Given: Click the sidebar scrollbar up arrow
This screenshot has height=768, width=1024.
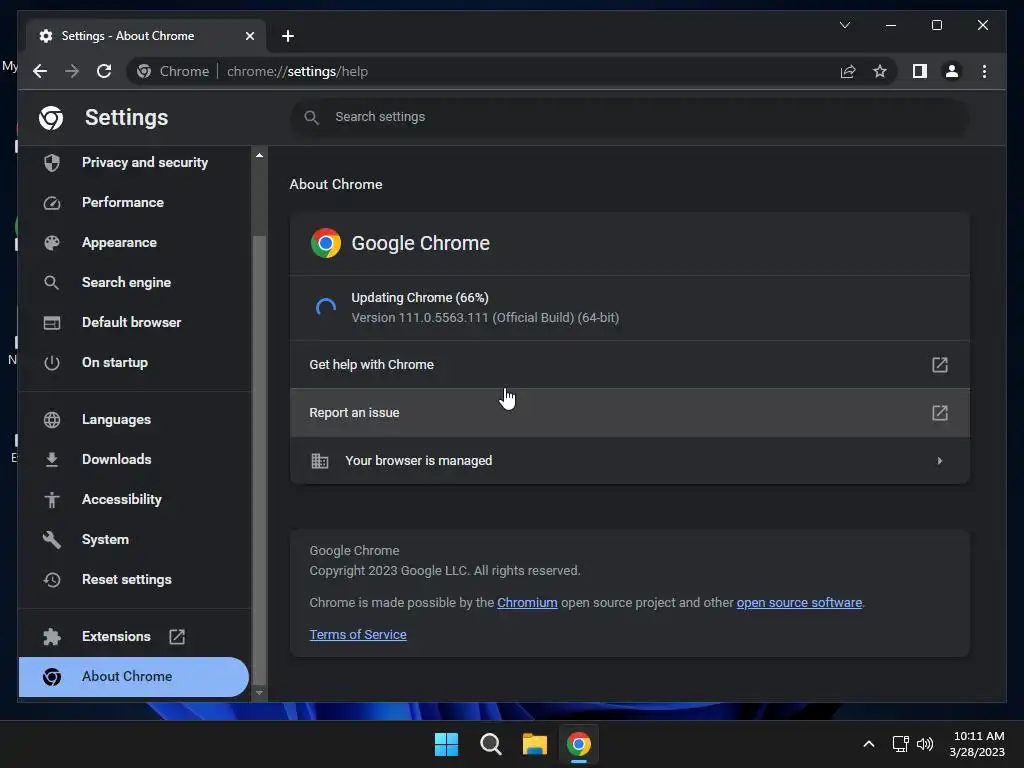Looking at the screenshot, I should 259,155.
